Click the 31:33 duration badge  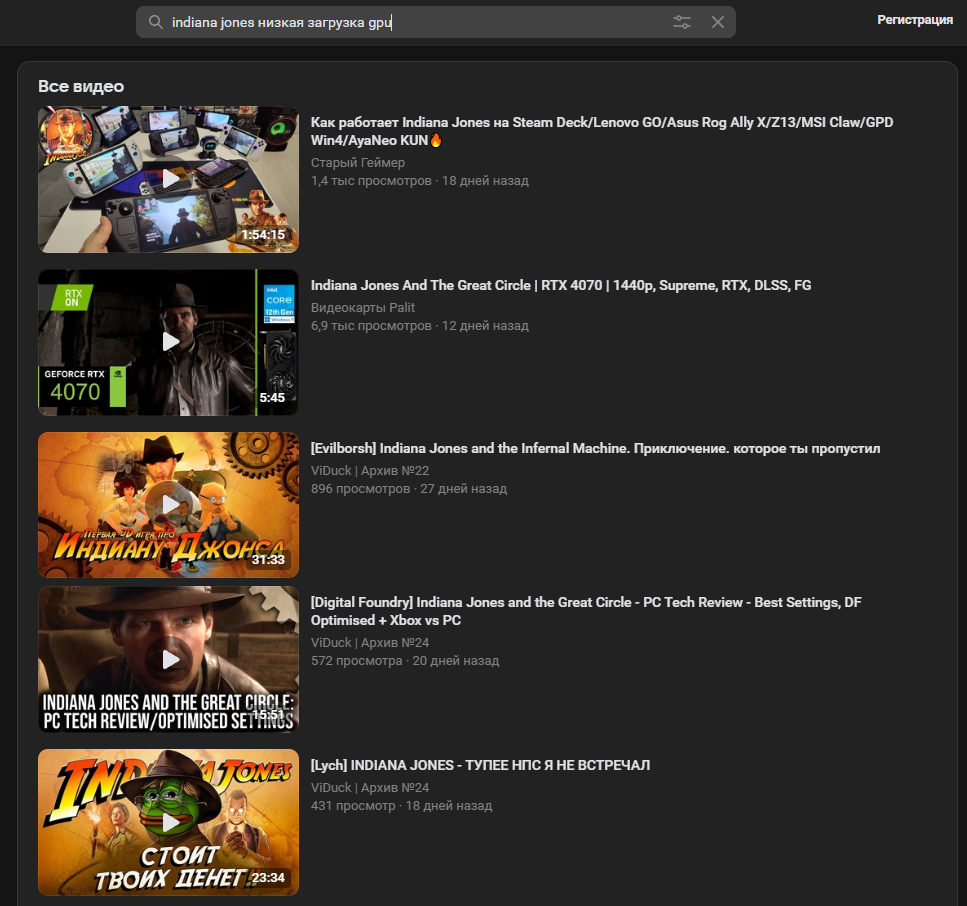pyautogui.click(x=268, y=560)
